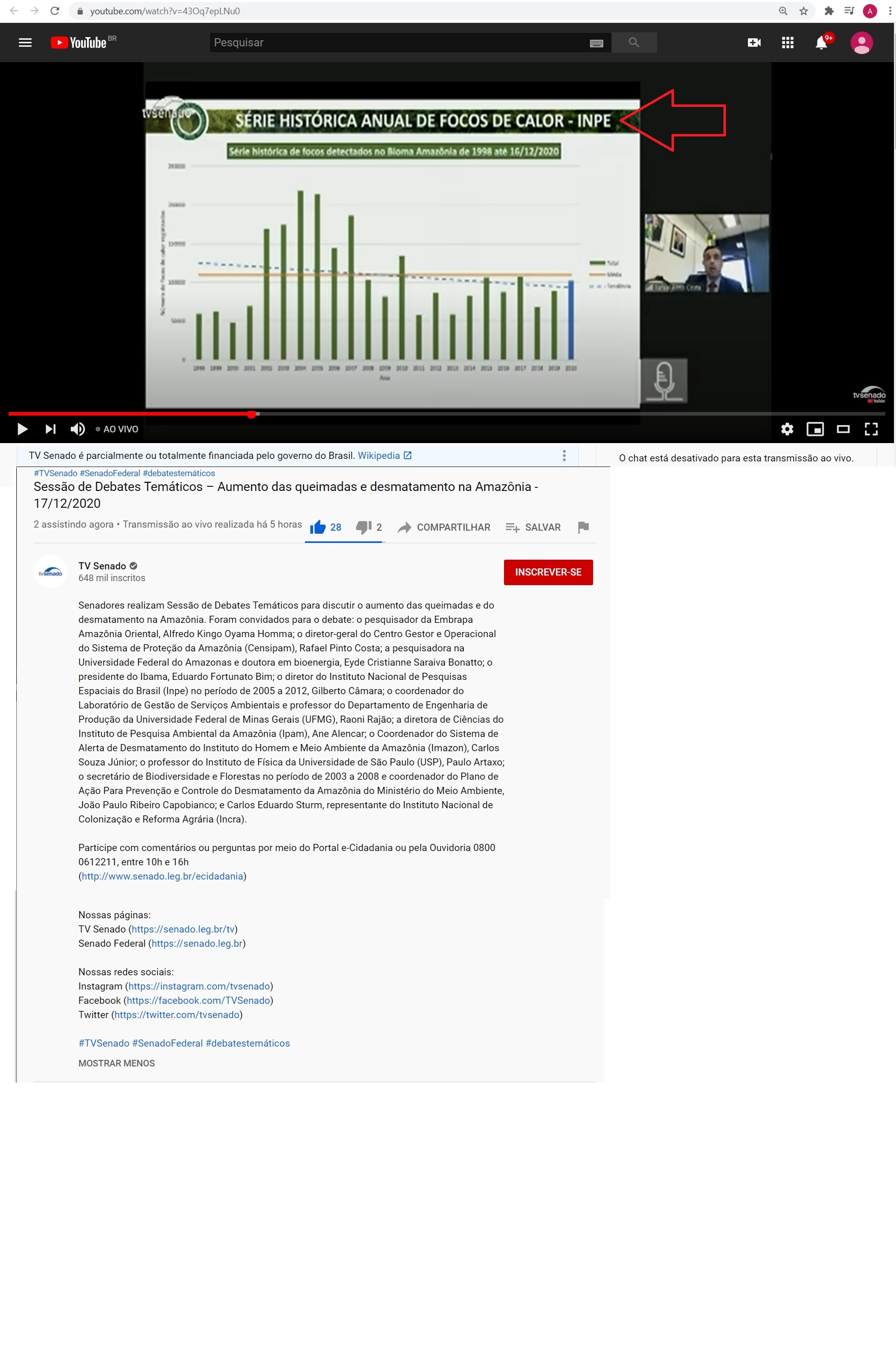896x1371 pixels.
Task: Play the video
Action: point(22,429)
